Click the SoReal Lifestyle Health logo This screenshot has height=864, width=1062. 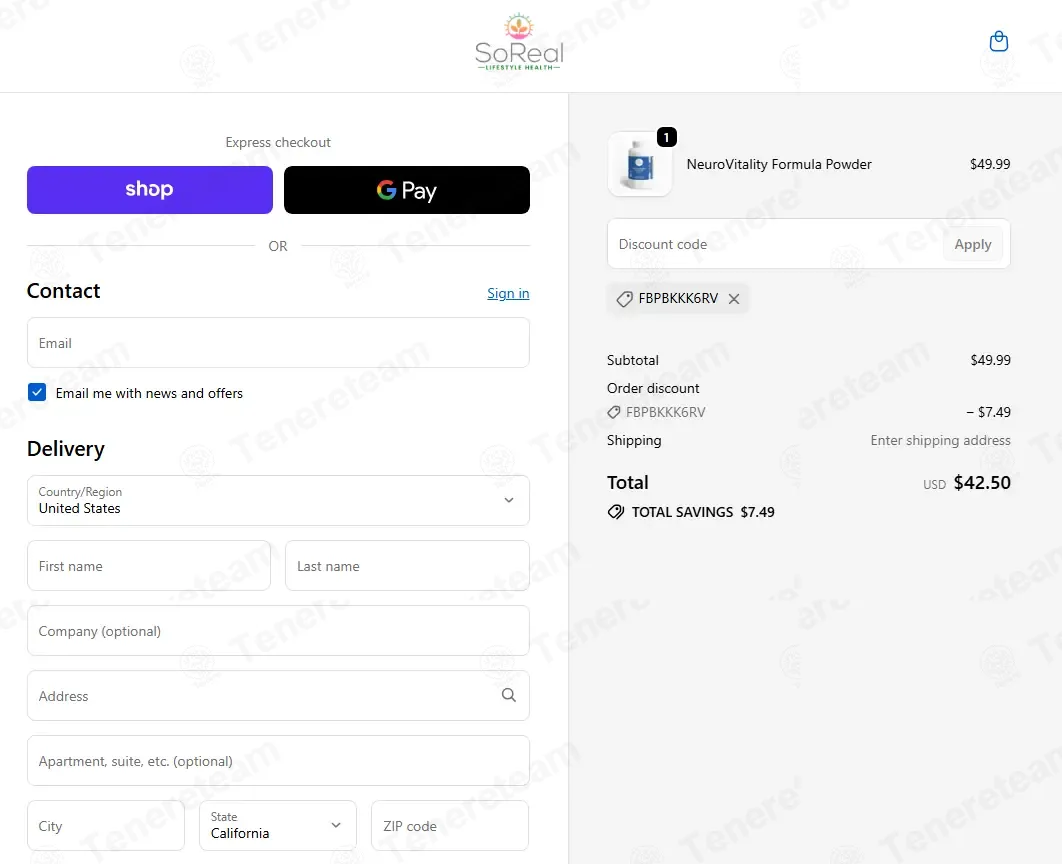pos(519,42)
